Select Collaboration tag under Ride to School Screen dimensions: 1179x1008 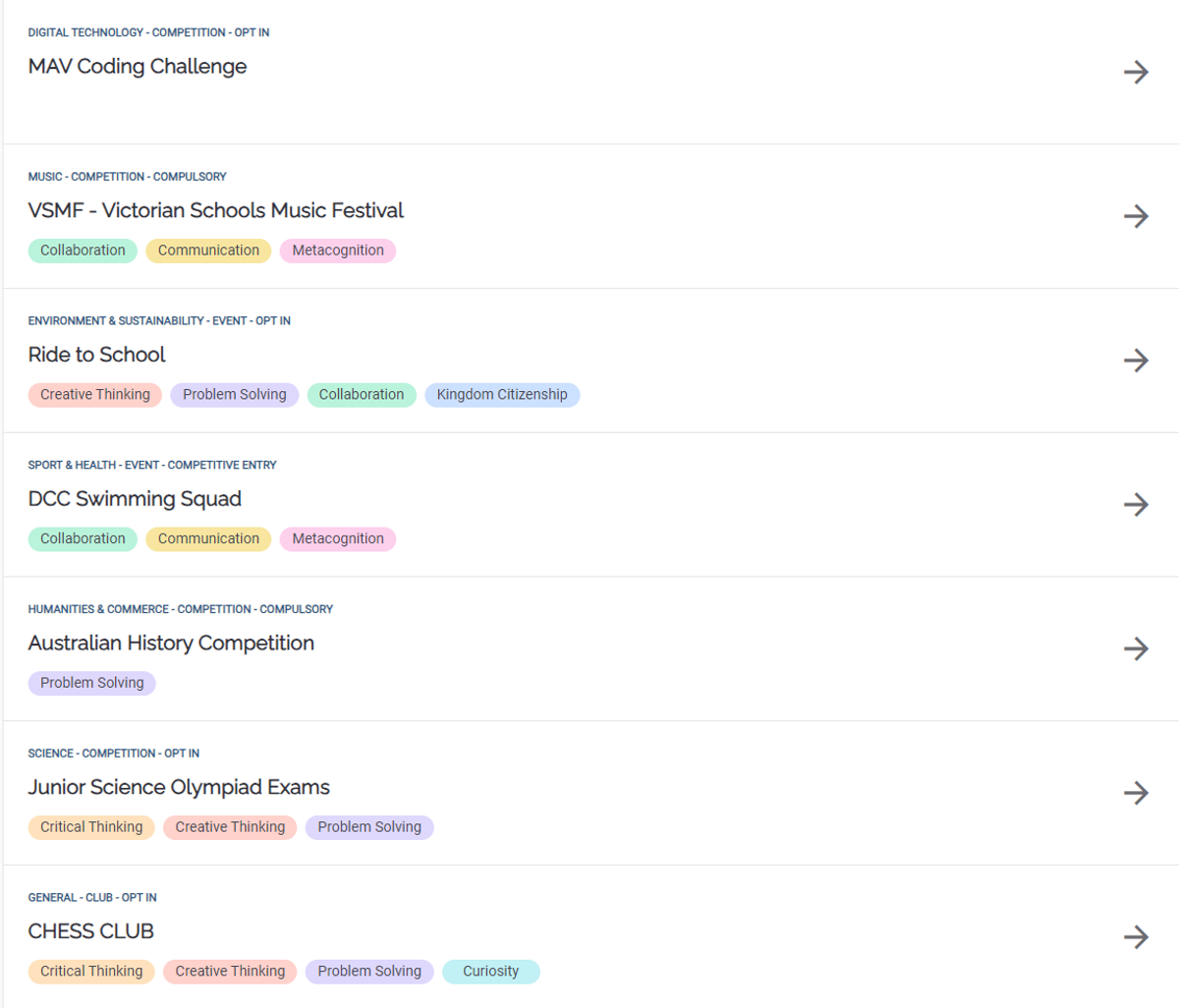click(x=362, y=395)
